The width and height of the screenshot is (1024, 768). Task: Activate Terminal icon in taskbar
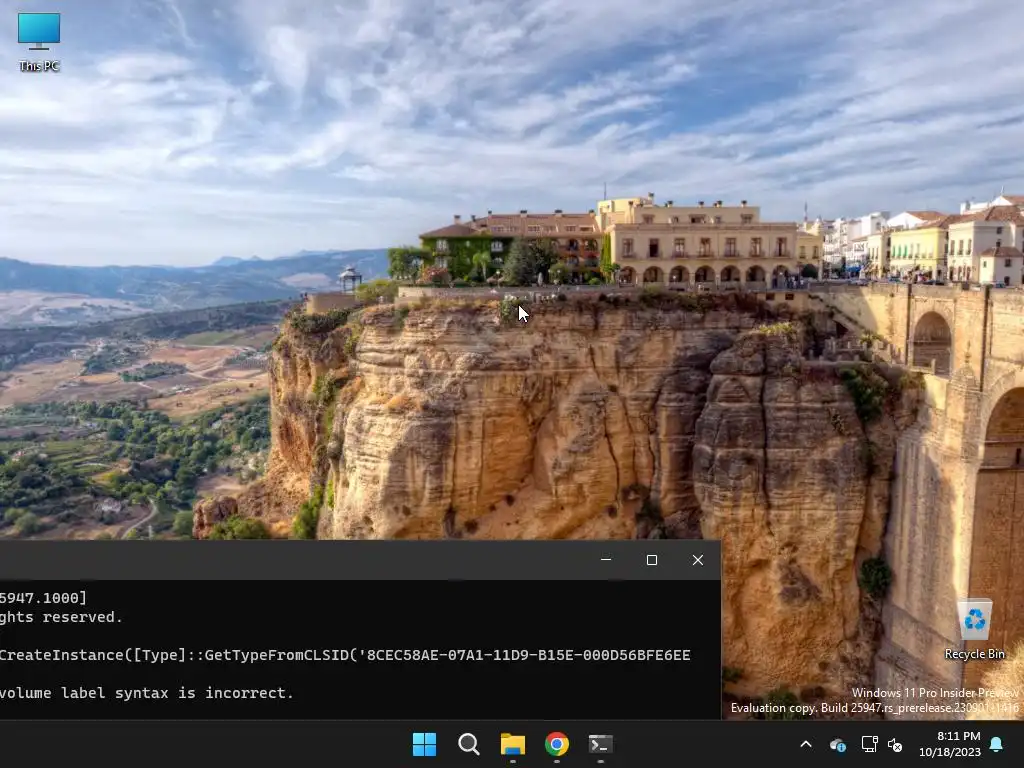[601, 744]
